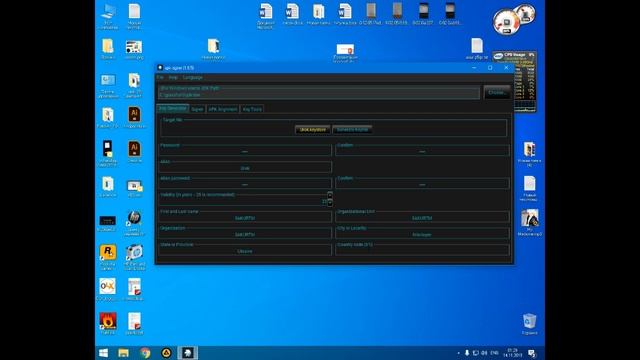640x360 pixels.
Task: Focus the State or Province field
Action: point(245,251)
